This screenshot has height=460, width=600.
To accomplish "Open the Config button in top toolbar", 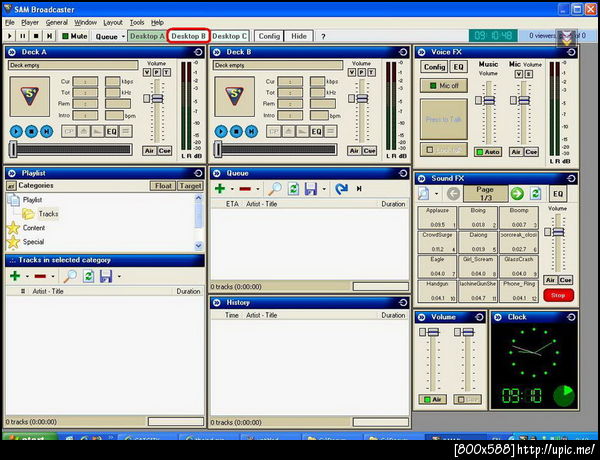I will coord(269,36).
